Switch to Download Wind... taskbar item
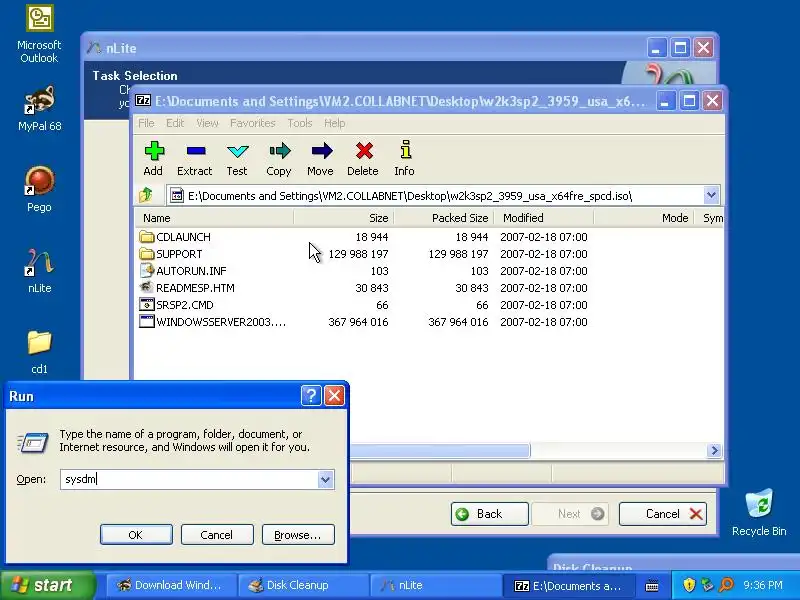Image resolution: width=800 pixels, height=600 pixels. coord(170,585)
